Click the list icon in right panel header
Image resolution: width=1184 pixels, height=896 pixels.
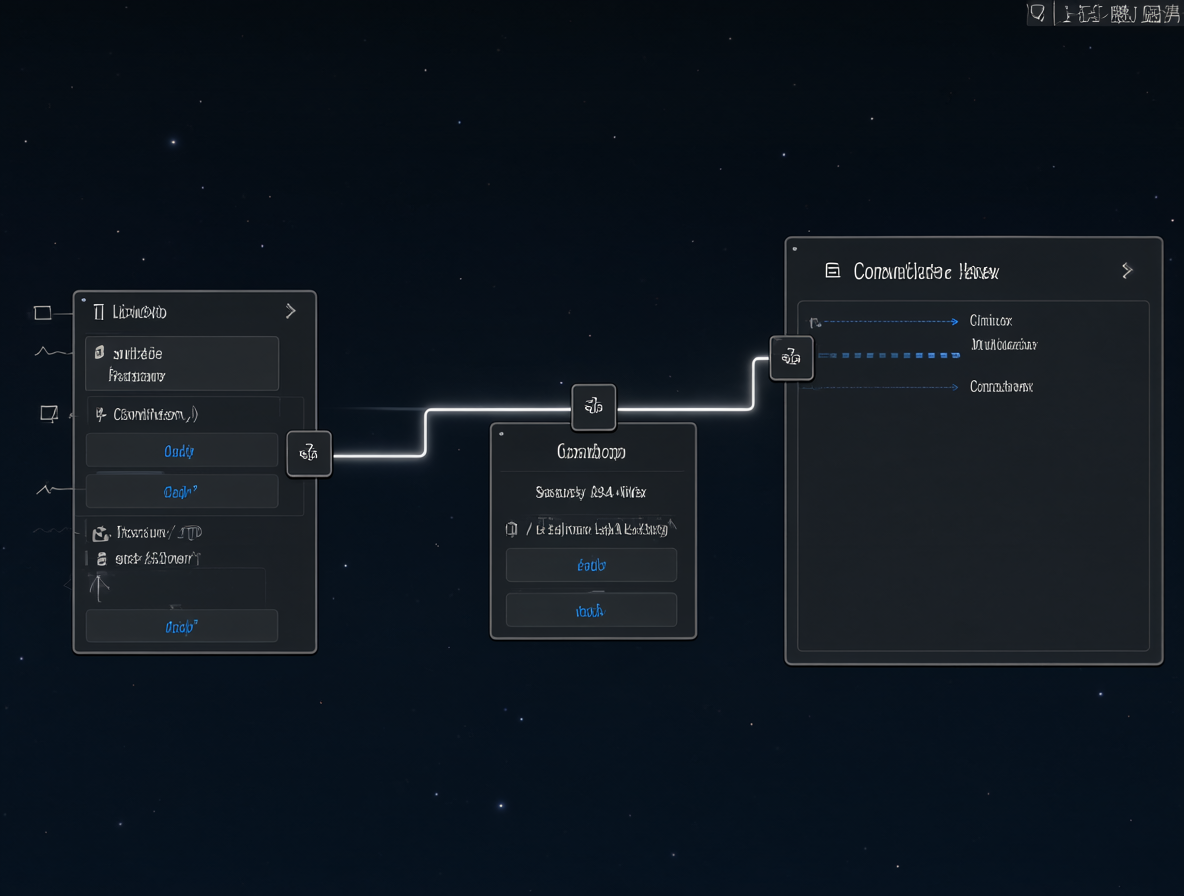click(x=832, y=271)
